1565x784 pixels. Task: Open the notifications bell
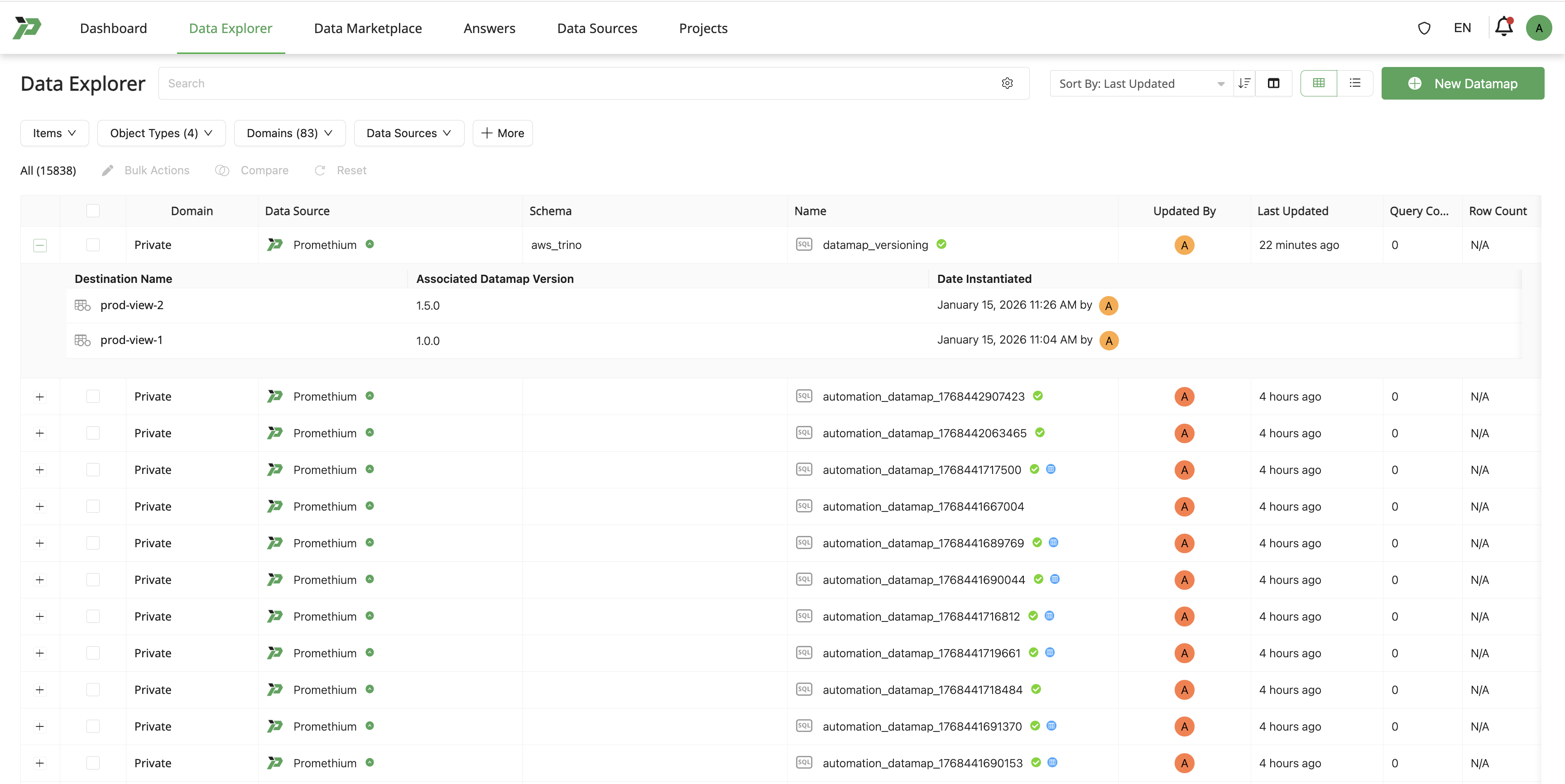(x=1503, y=27)
